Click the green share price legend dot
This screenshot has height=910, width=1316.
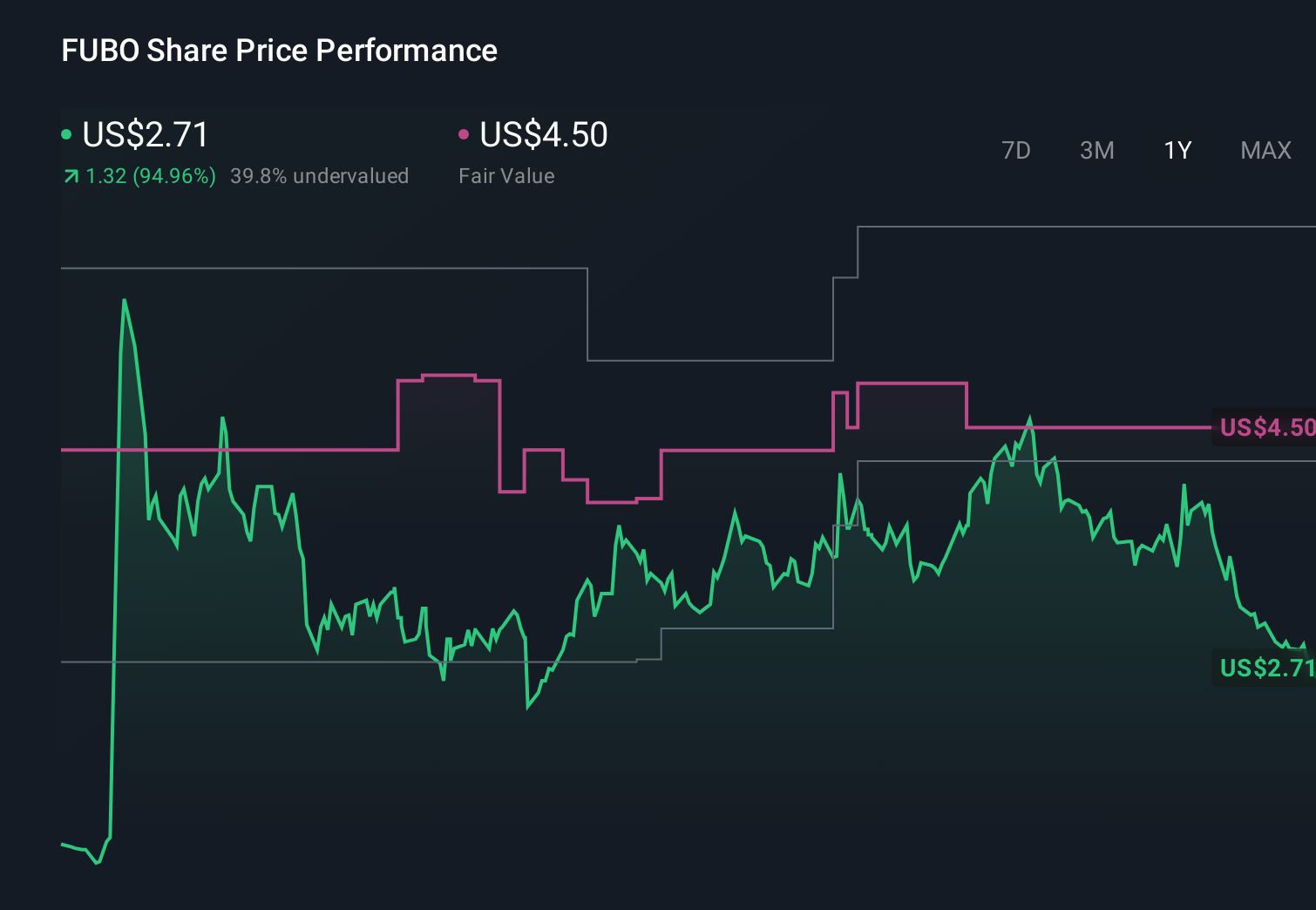tap(67, 133)
